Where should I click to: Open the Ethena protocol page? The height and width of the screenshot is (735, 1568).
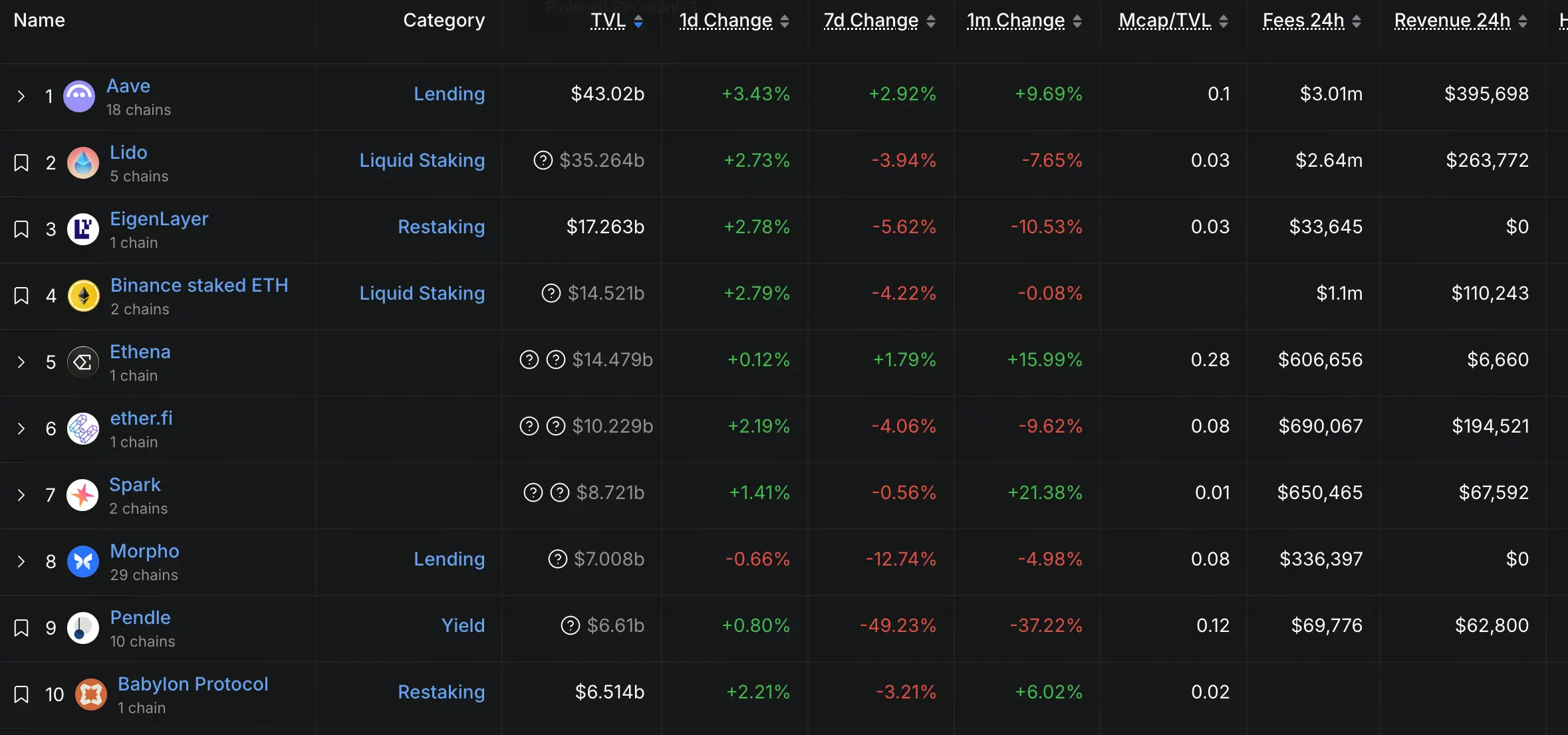tap(140, 352)
